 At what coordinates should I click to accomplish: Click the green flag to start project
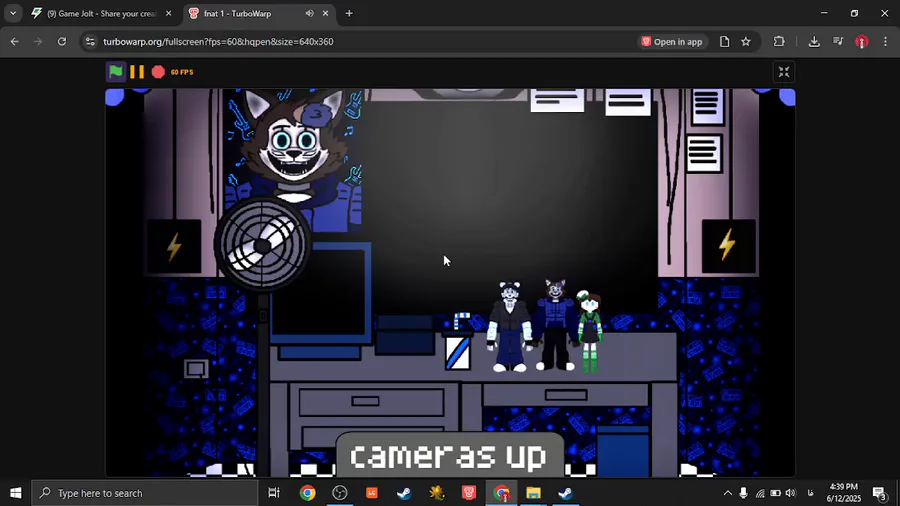(x=116, y=72)
